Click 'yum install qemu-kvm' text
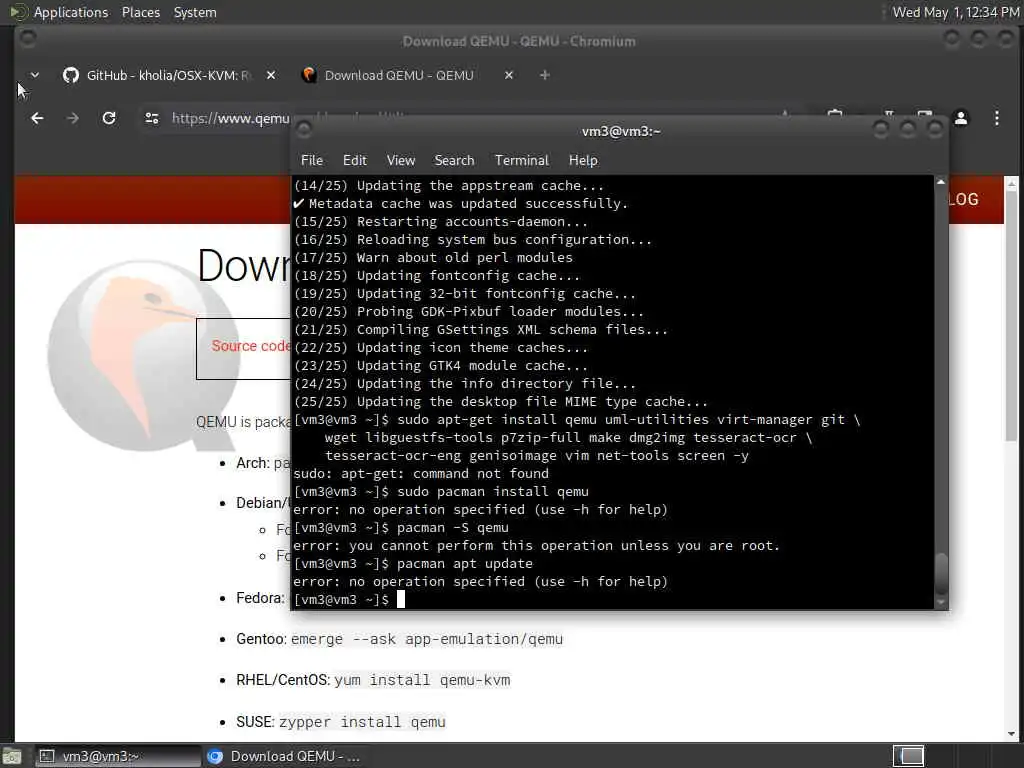This screenshot has height=768, width=1024. [422, 680]
